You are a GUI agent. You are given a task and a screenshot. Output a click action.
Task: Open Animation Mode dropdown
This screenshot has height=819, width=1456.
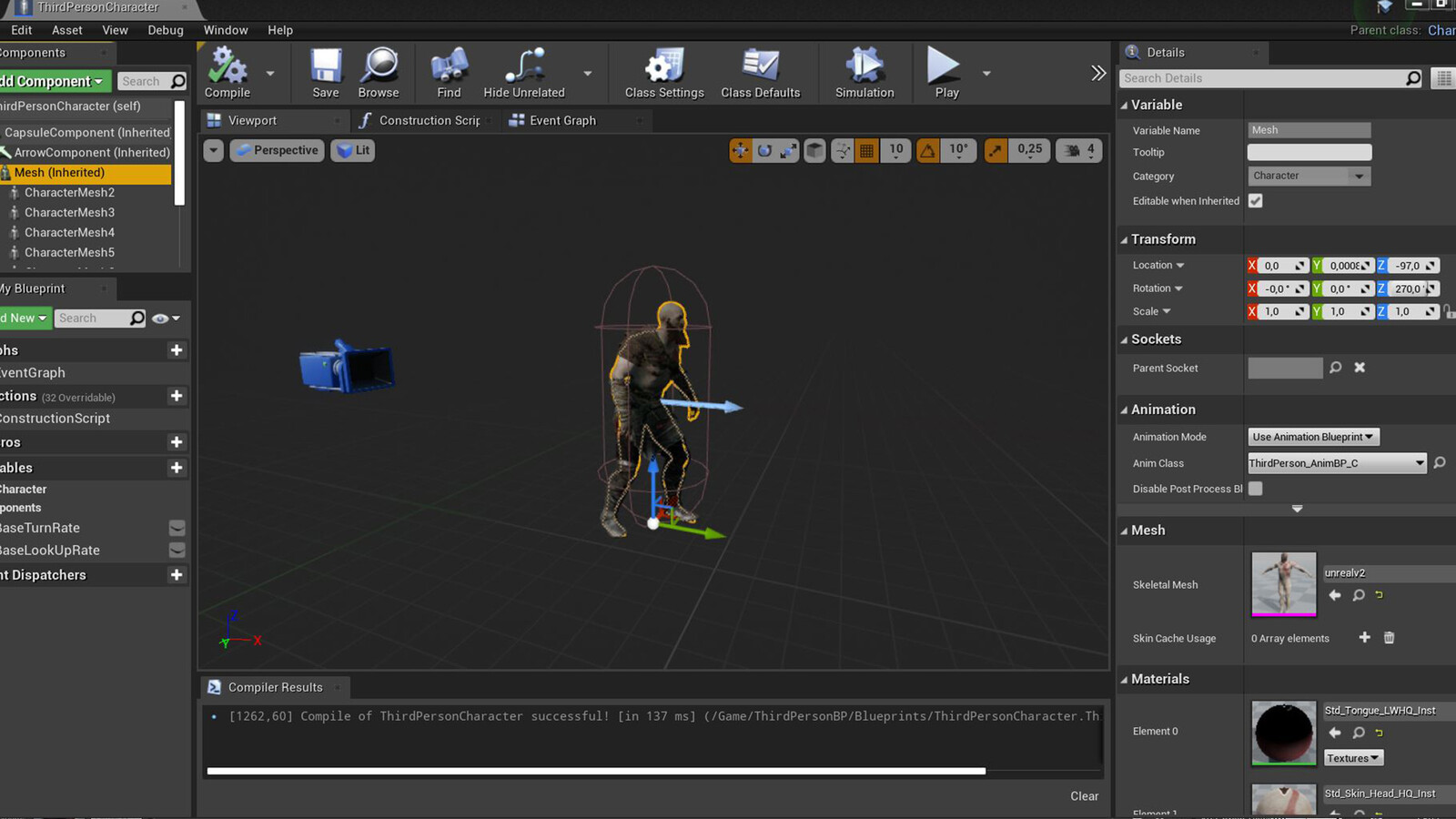1314,437
